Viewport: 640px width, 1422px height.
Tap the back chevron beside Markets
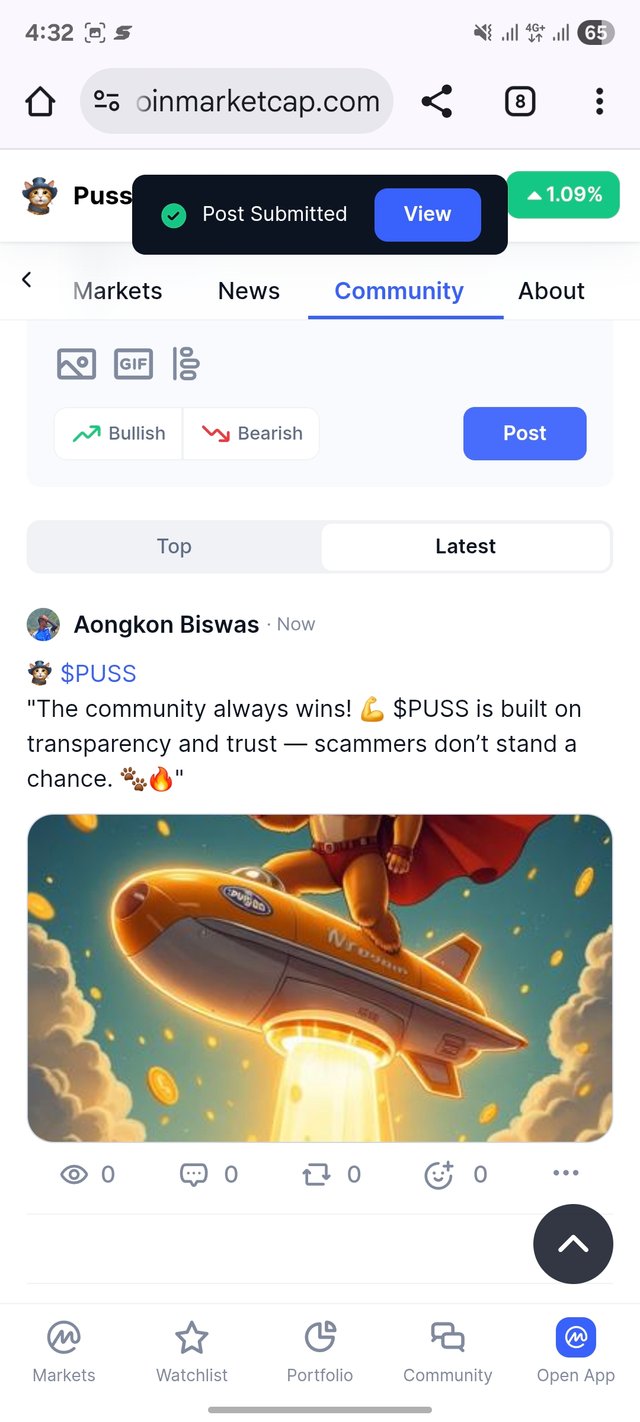[27, 280]
